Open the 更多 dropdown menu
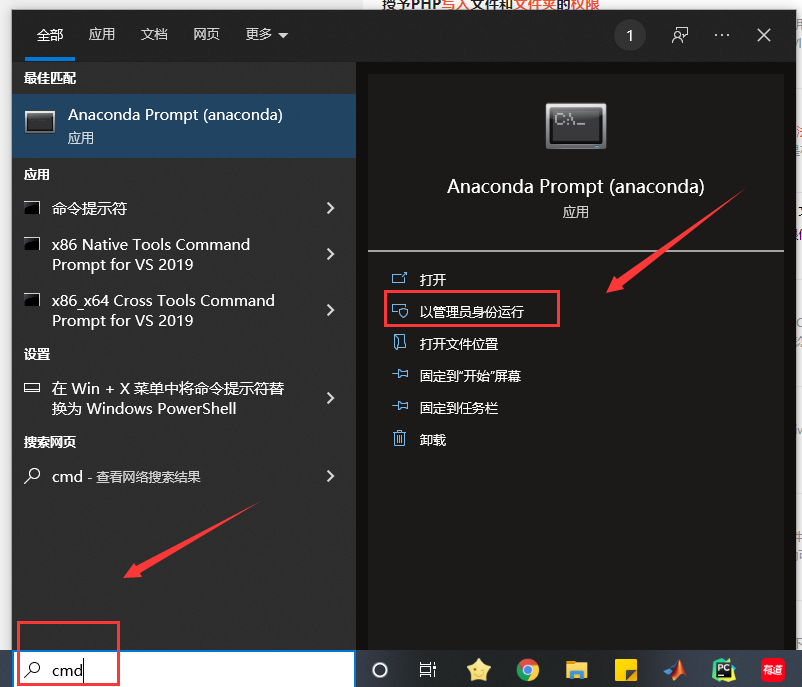Image resolution: width=802 pixels, height=687 pixels. click(266, 34)
